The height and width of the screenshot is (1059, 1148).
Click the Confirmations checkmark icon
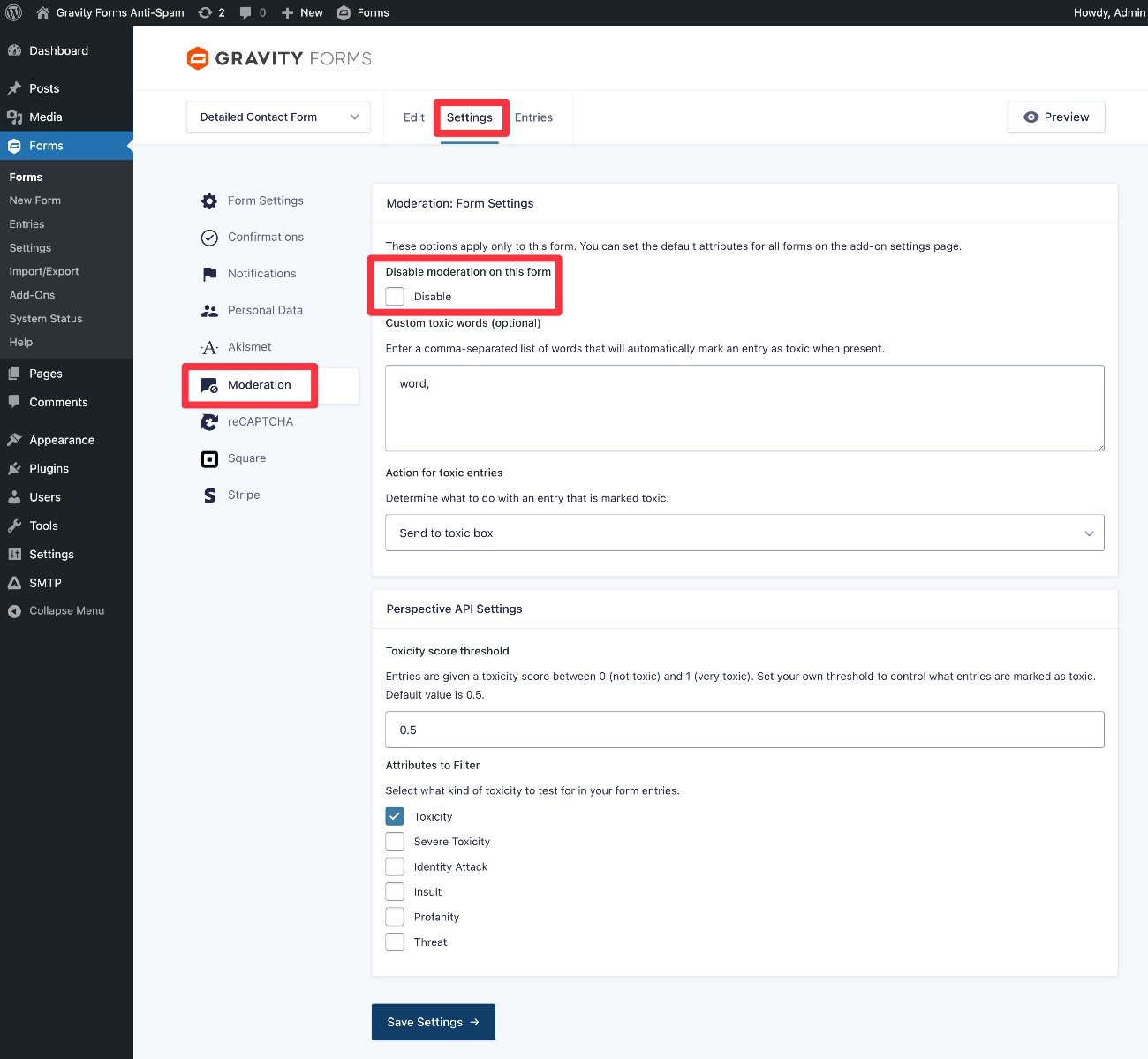[x=208, y=237]
